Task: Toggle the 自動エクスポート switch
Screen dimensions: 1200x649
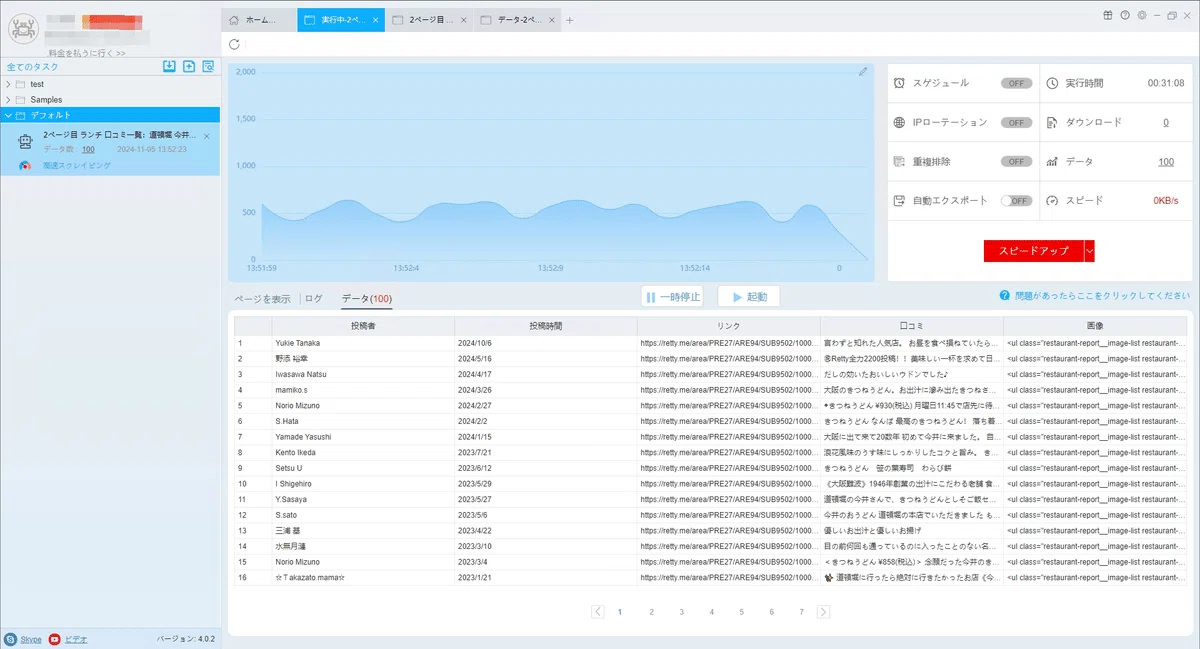Action: coord(1016,200)
